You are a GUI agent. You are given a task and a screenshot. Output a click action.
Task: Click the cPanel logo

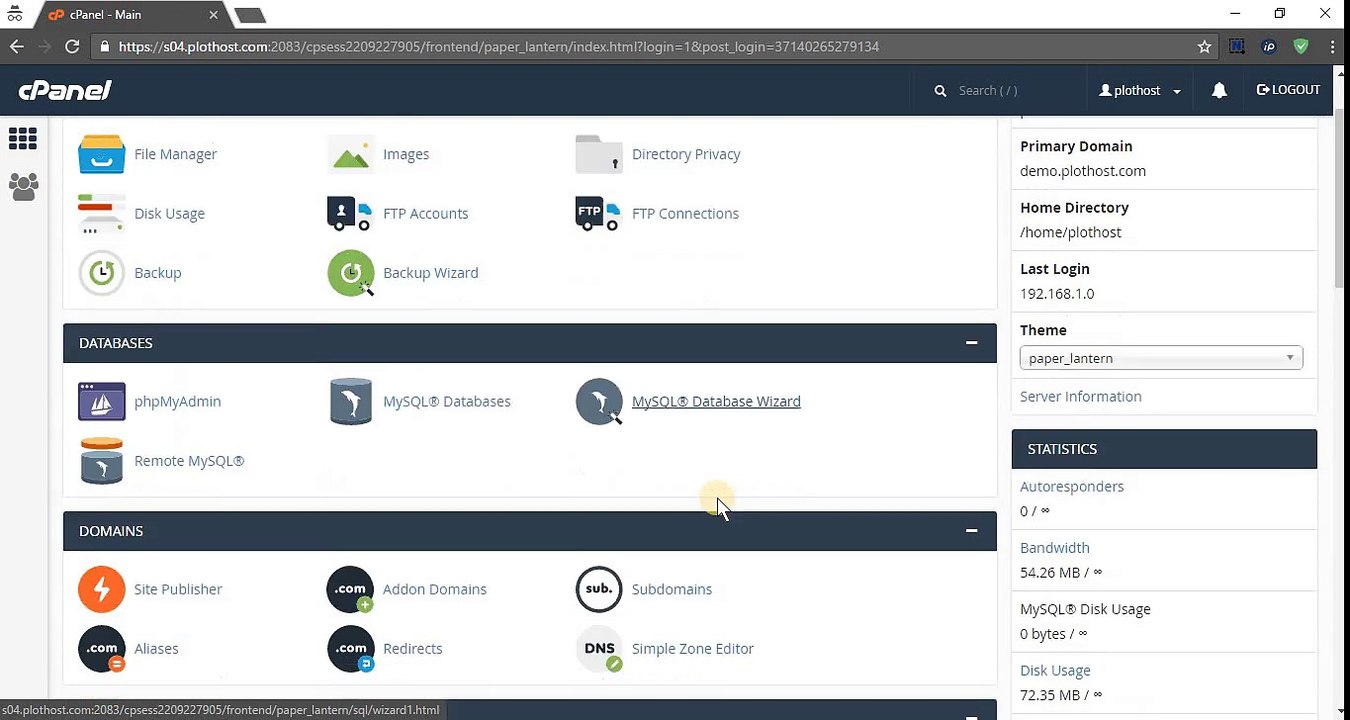64,90
